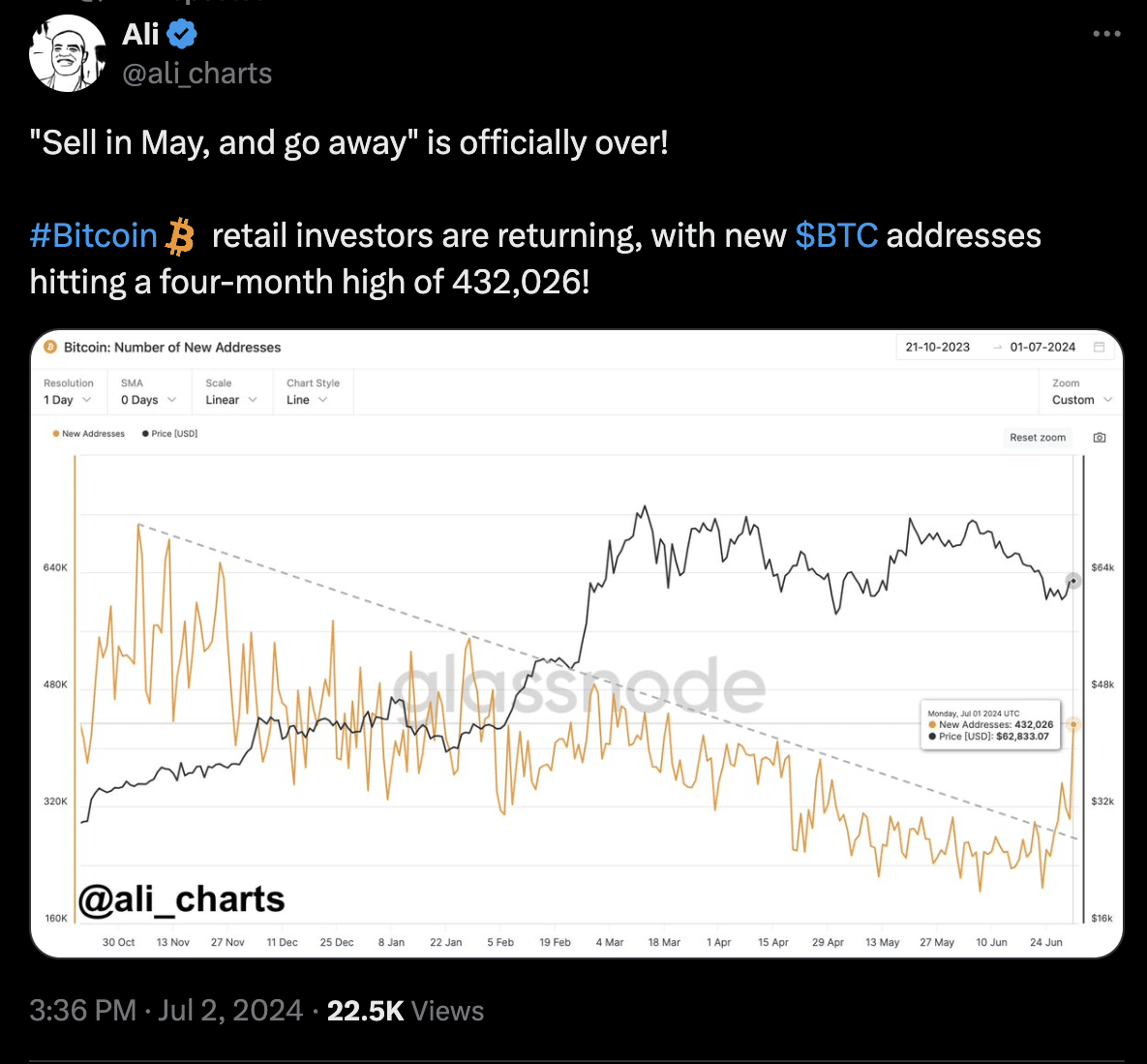The height and width of the screenshot is (1064, 1147).
Task: Click the orange Bitcoin logo emoji
Action: point(180,236)
